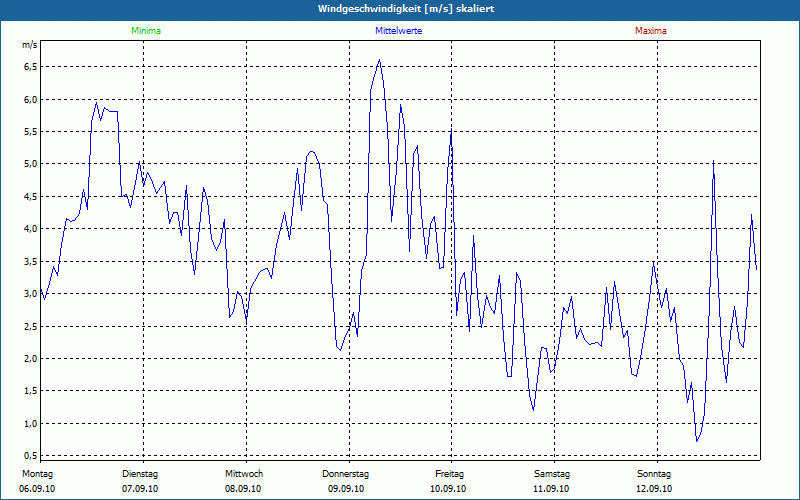This screenshot has width=800, height=500.
Task: Click the Samstag day label
Action: (x=552, y=474)
